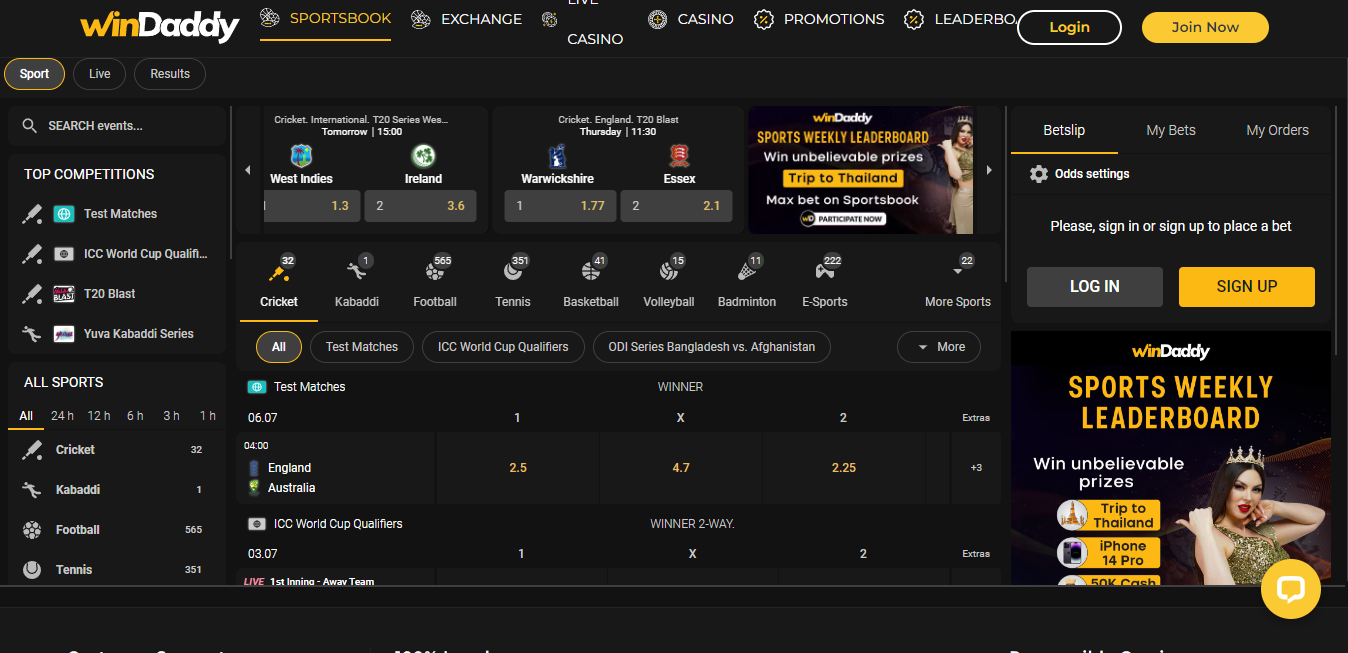Viewport: 1348px width, 653px height.
Task: Choose the Football sport icon
Action: pos(434,270)
